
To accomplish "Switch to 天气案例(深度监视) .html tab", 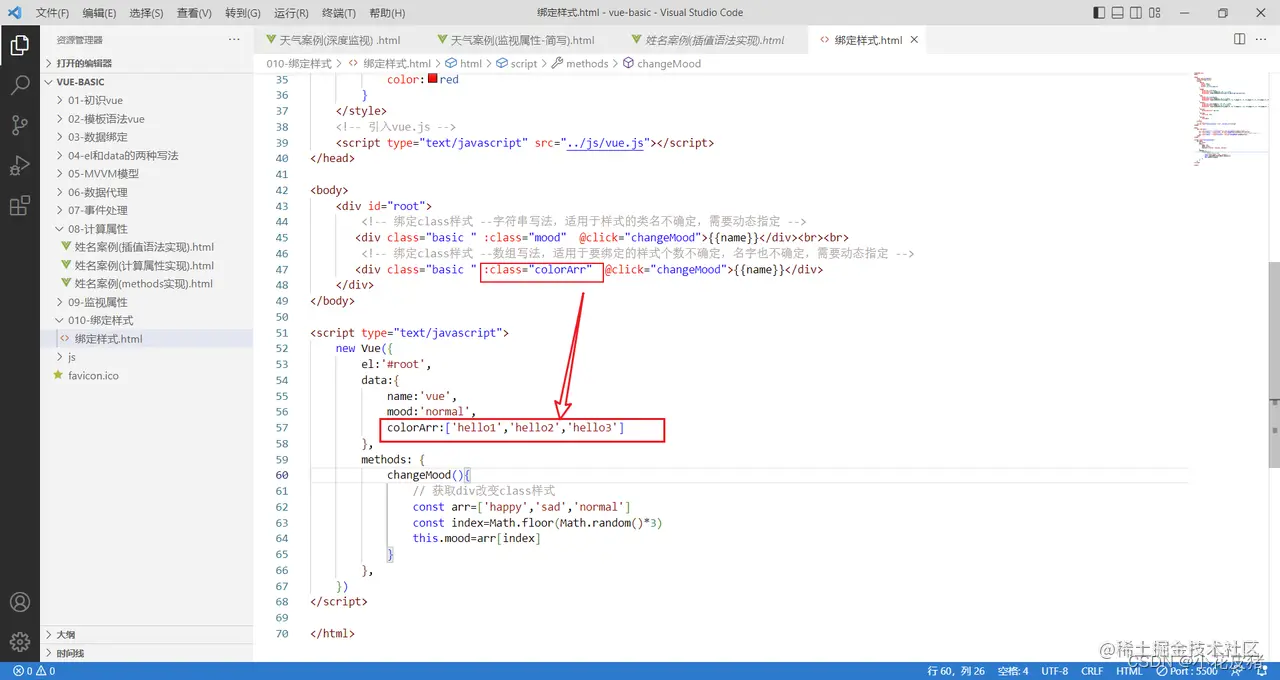I will (x=339, y=40).
